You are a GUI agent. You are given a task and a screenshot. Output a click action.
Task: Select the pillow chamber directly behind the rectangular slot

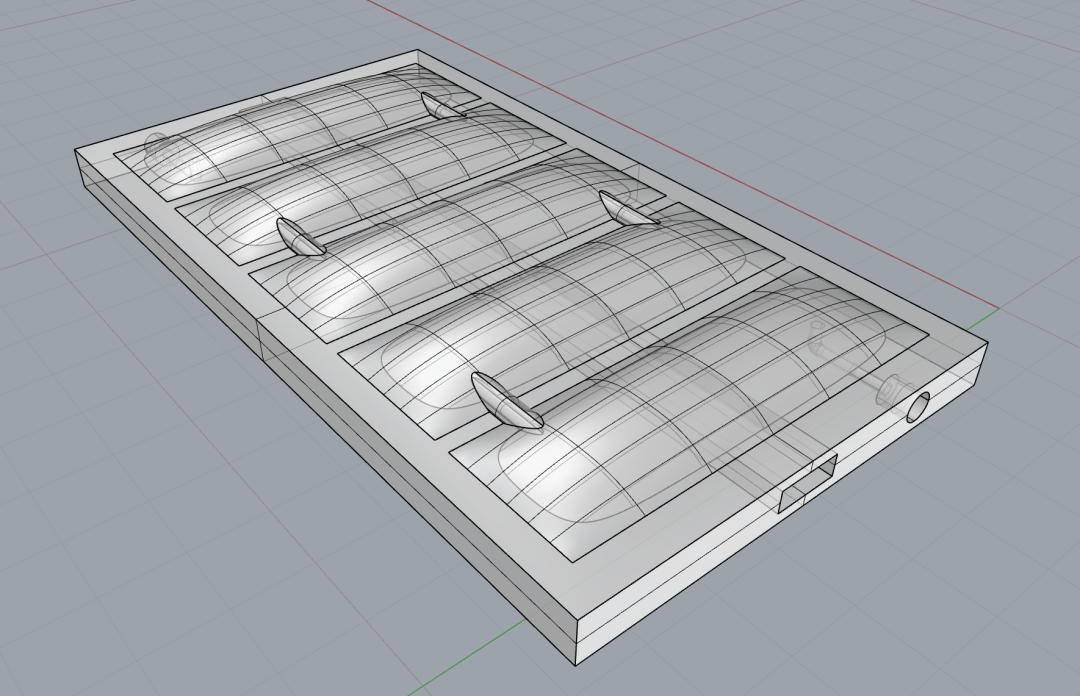pos(689,413)
